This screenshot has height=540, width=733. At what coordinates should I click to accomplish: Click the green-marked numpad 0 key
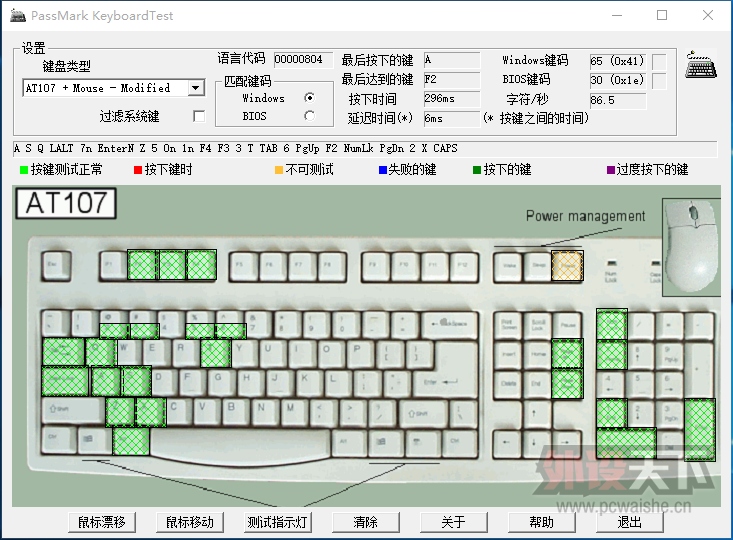click(626, 443)
